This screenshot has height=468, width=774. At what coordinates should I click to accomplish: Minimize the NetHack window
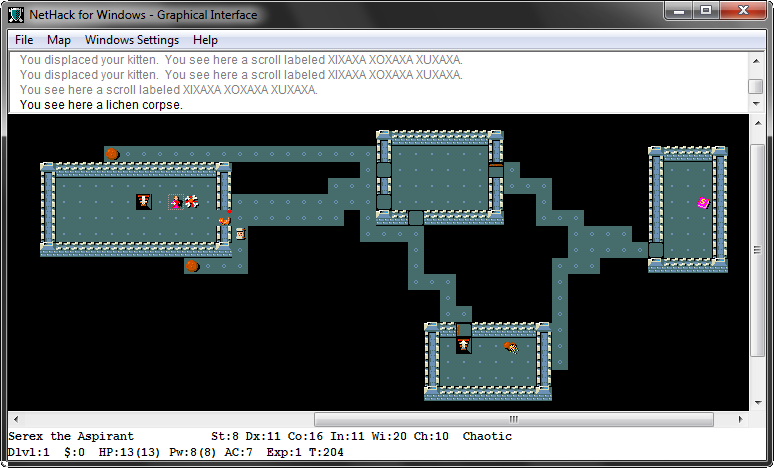[679, 10]
